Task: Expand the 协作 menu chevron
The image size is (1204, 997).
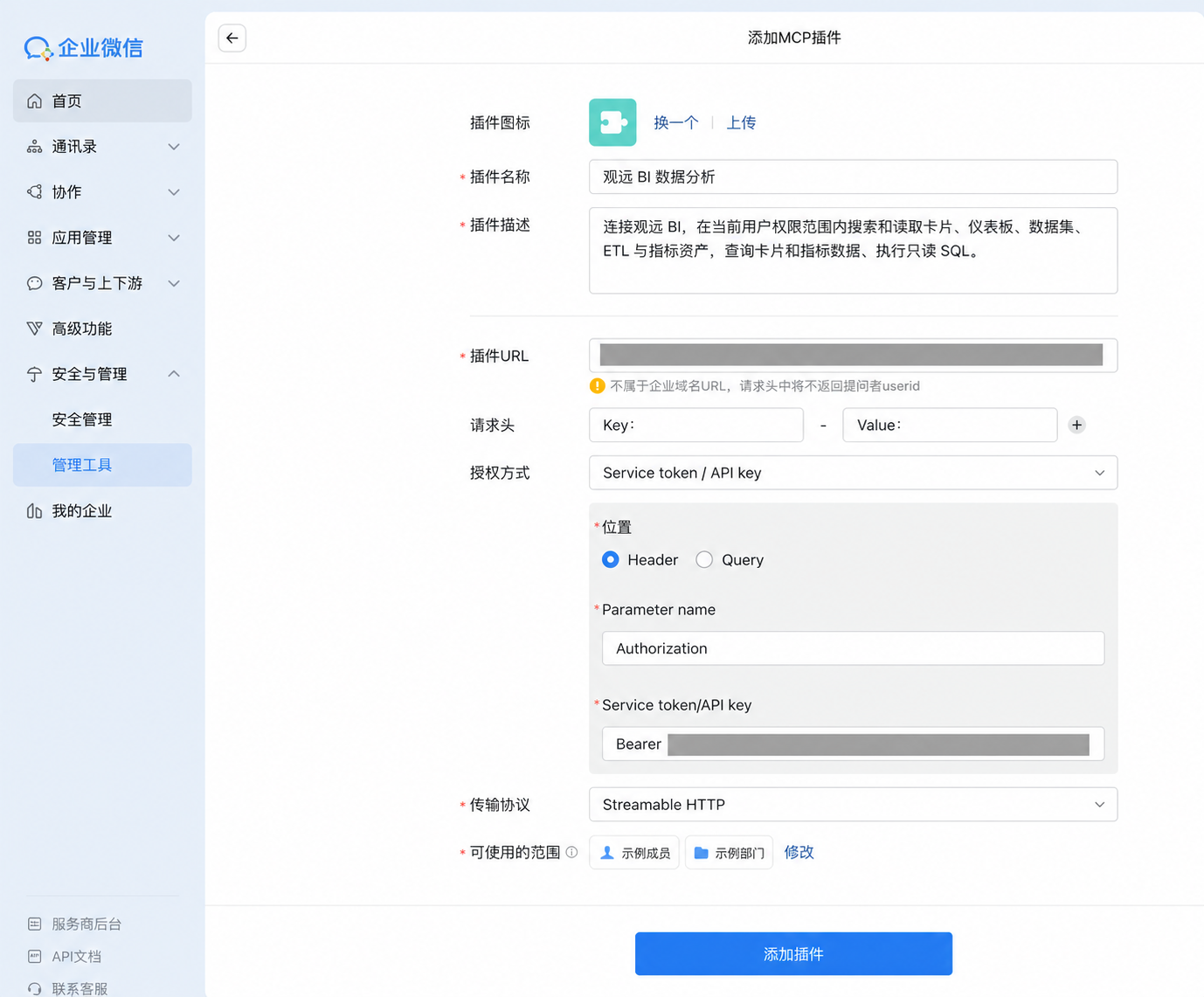Action: click(174, 192)
